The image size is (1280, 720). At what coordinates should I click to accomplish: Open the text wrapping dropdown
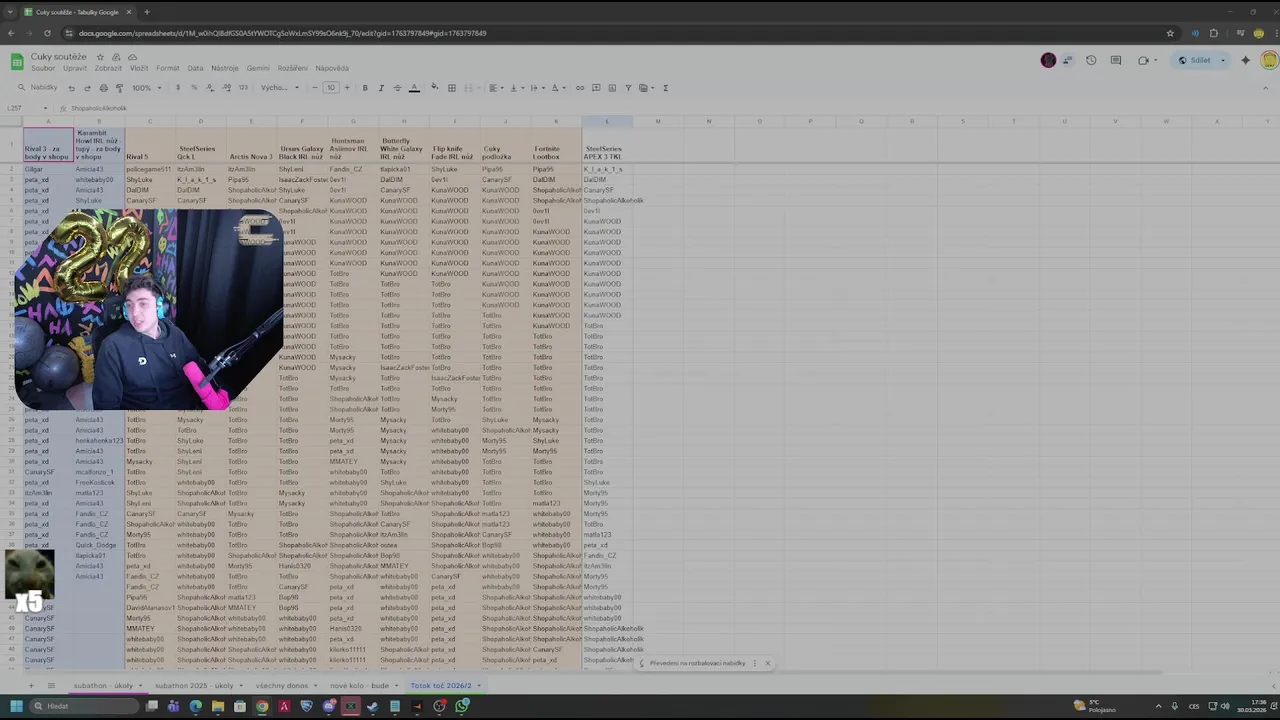click(x=536, y=88)
